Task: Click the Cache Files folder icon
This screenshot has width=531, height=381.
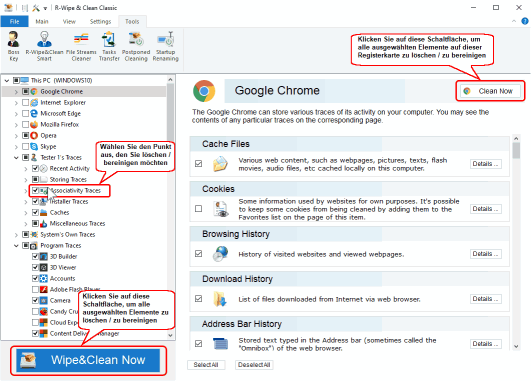Action: click(220, 164)
